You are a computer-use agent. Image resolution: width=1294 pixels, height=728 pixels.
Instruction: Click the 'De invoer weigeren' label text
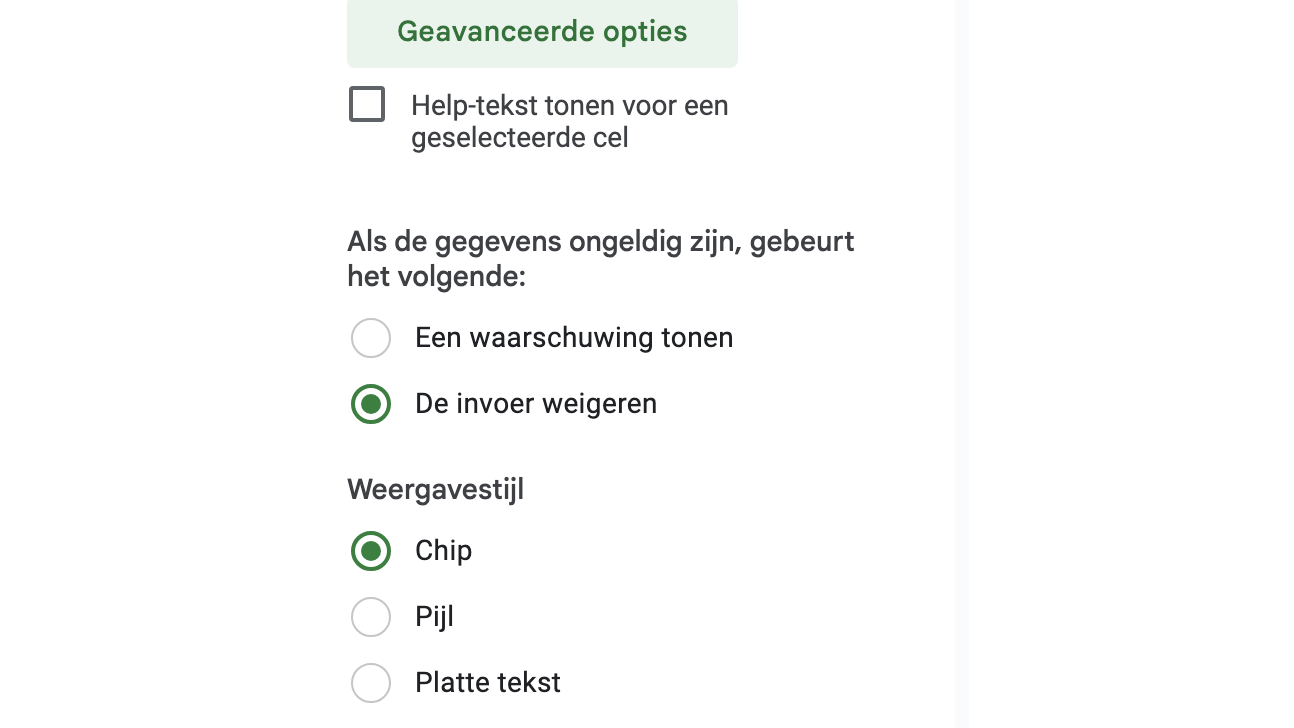click(x=536, y=404)
